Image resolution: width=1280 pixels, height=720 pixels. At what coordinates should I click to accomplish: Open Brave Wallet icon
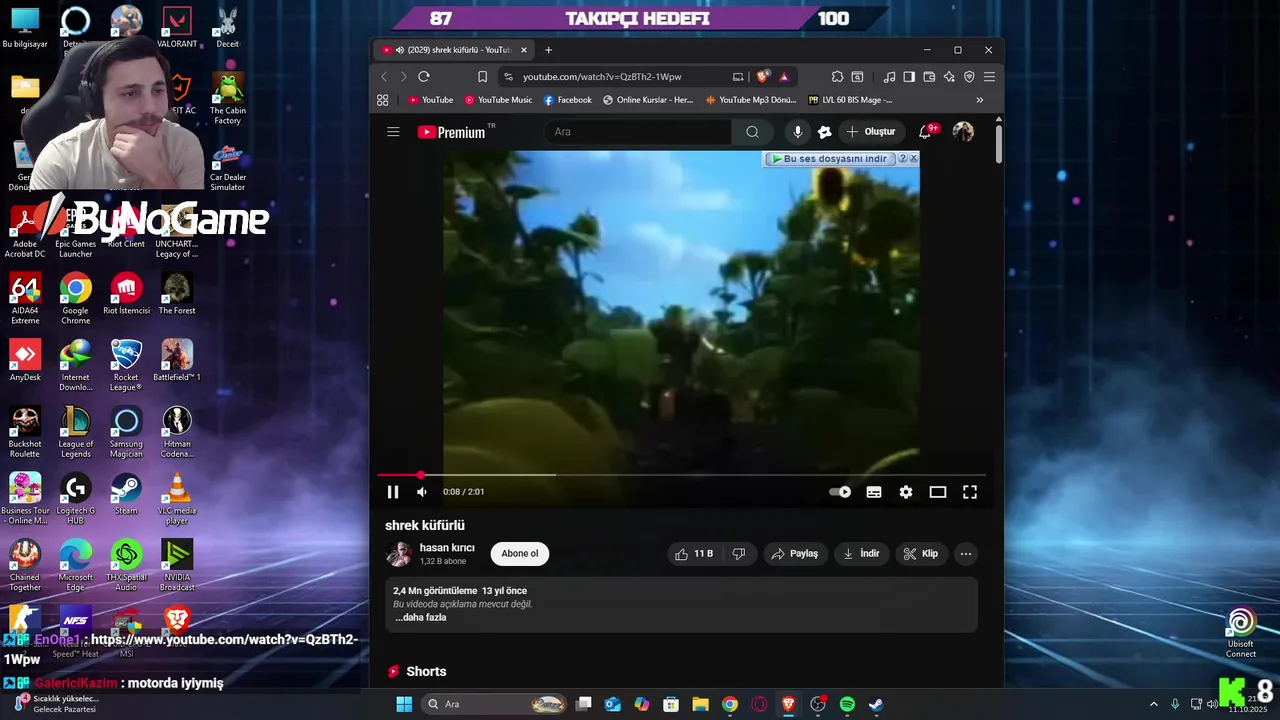pos(929,77)
